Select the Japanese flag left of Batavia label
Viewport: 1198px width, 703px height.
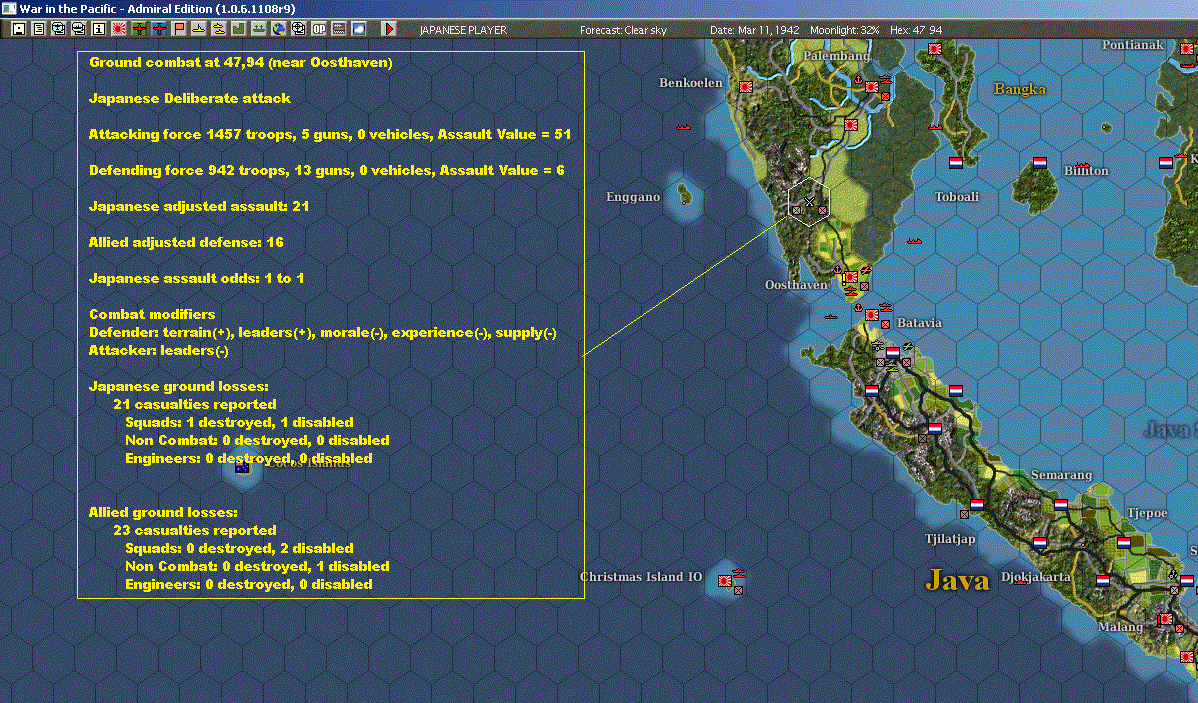[872, 315]
